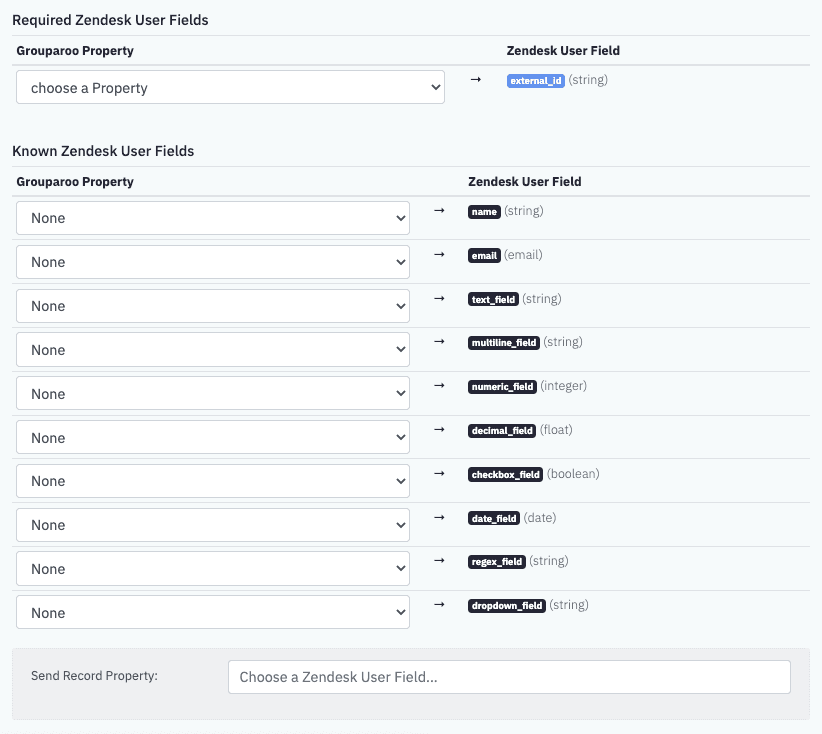Click the checkbox_field badge
Screen dimensions: 822x734
(x=505, y=474)
